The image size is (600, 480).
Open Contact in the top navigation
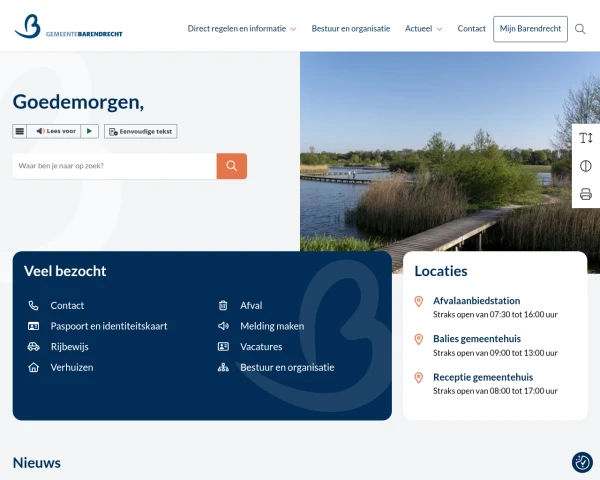[471, 29]
